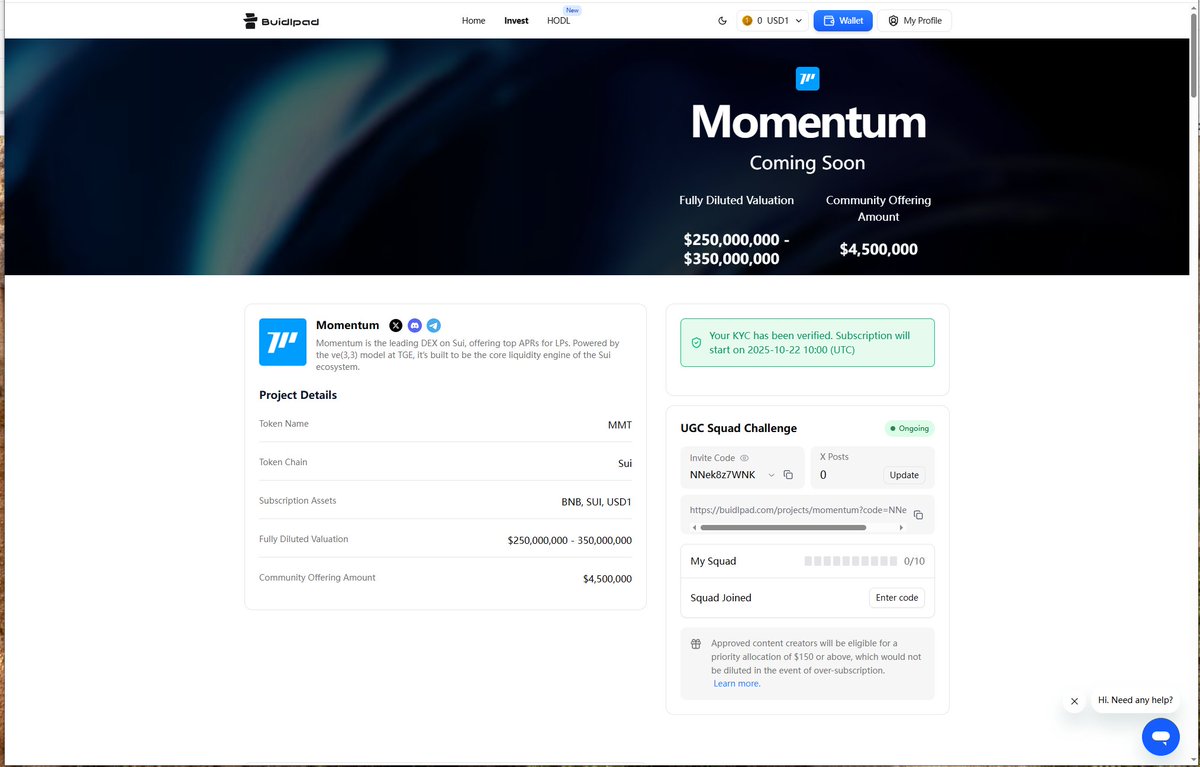The width and height of the screenshot is (1200, 767).
Task: Click the 0/10 squad count
Action: coord(914,561)
